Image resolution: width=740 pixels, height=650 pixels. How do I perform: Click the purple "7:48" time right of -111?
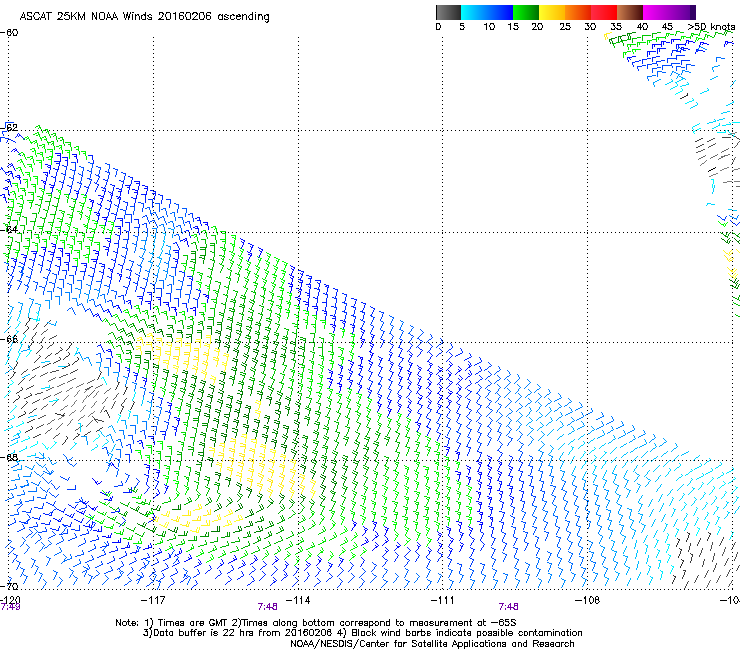click(x=508, y=607)
